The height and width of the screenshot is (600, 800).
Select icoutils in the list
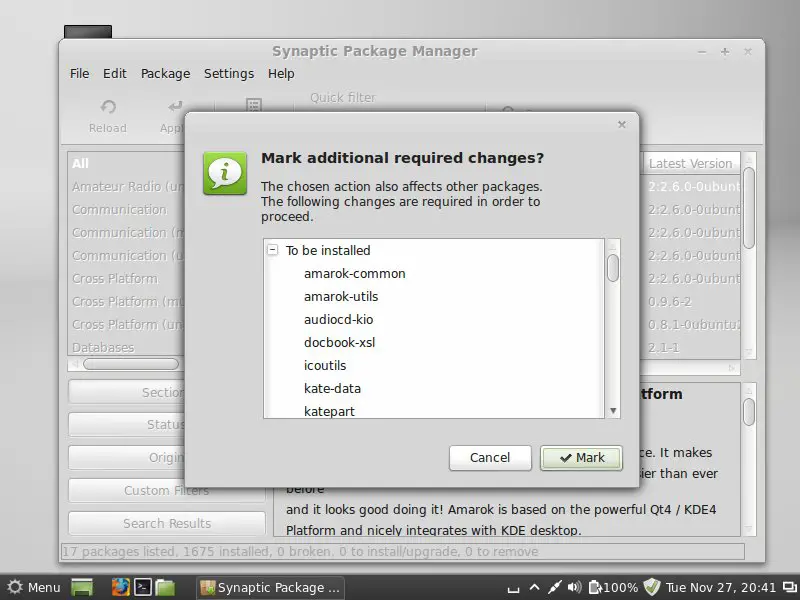pos(325,365)
